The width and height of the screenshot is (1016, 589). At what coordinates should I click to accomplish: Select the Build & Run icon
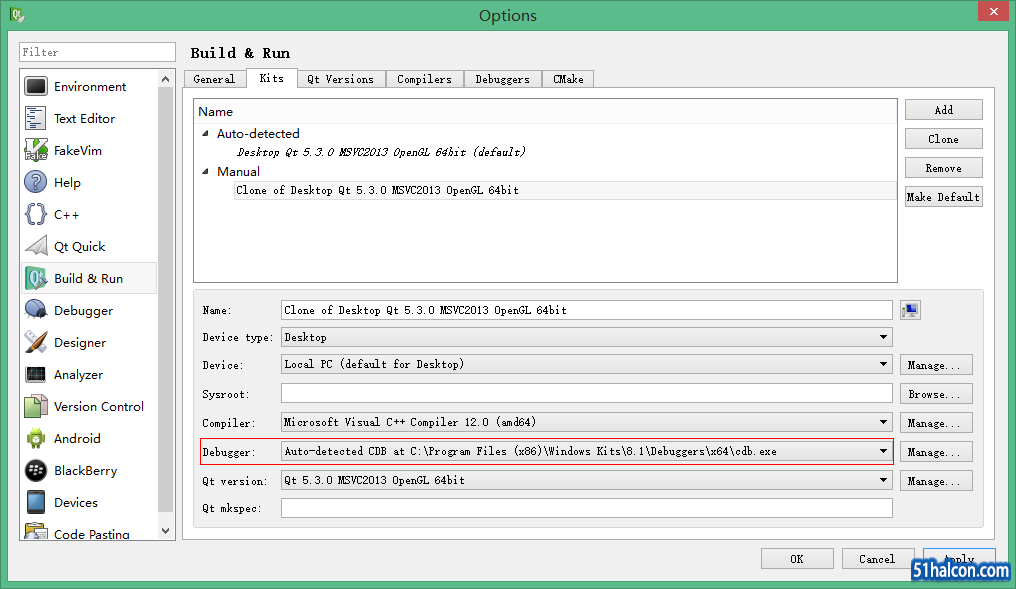[36, 279]
